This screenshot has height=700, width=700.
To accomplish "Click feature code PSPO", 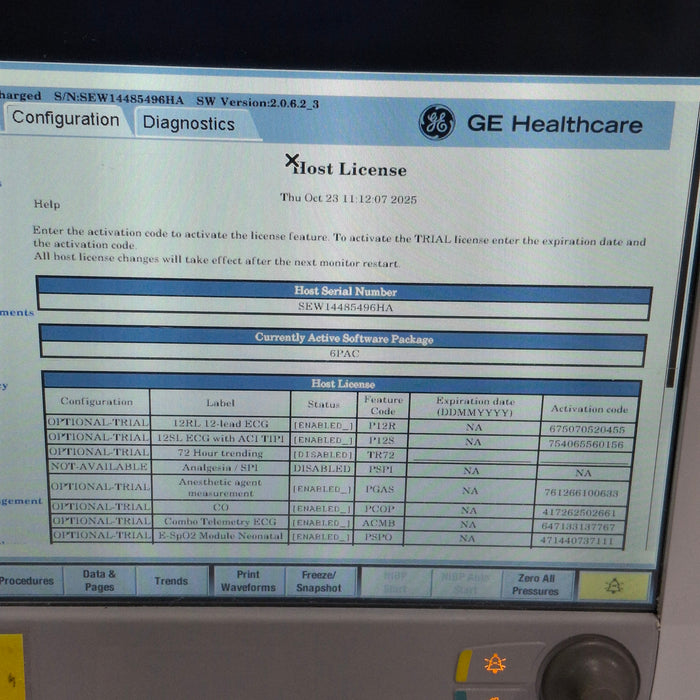I will coord(379,537).
